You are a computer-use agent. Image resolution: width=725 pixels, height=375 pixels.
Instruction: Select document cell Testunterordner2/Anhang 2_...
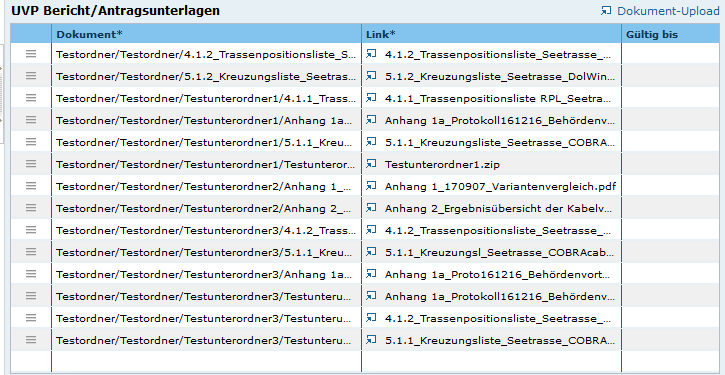(x=206, y=209)
